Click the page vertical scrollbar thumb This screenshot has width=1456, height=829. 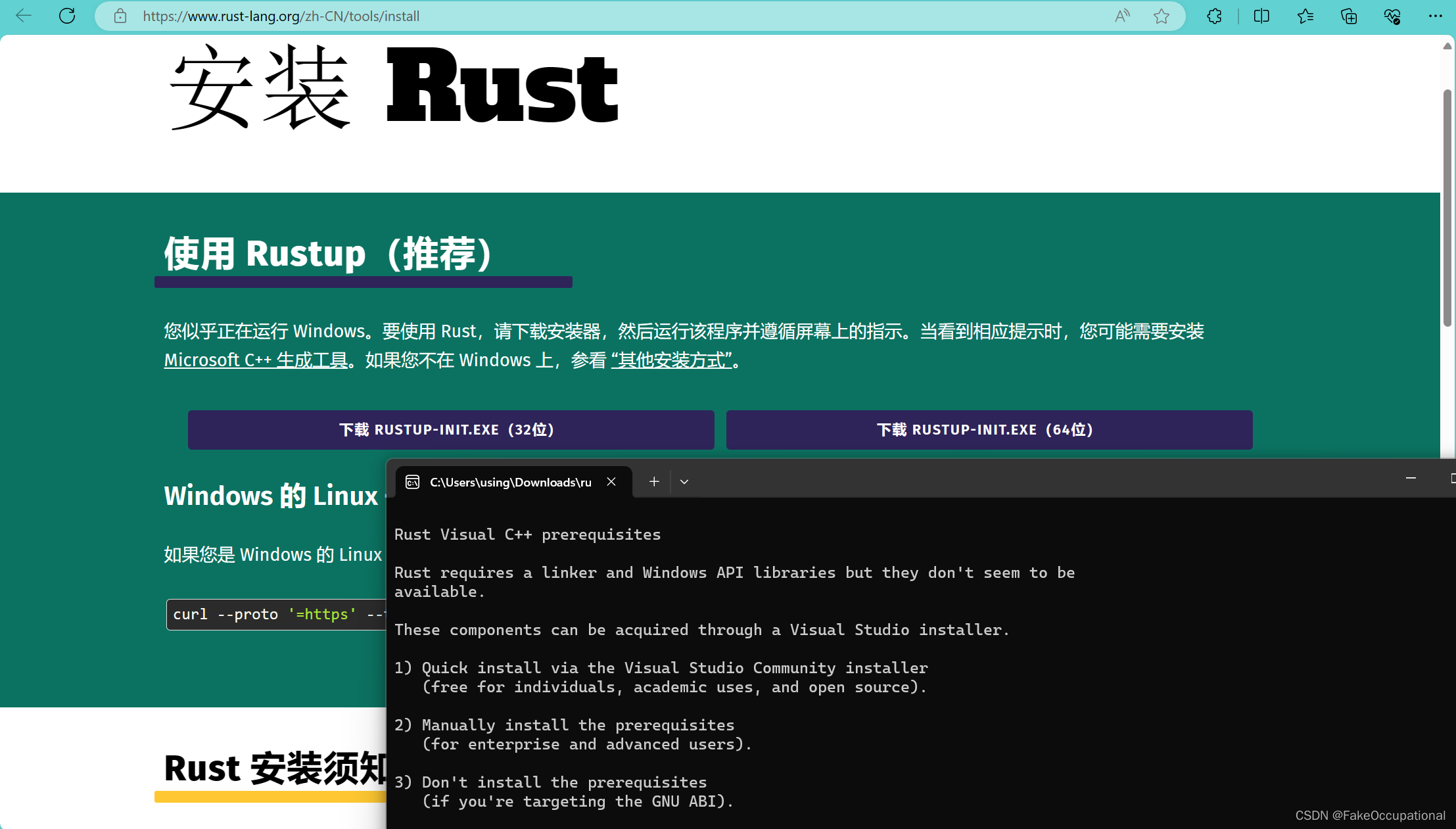1447,207
